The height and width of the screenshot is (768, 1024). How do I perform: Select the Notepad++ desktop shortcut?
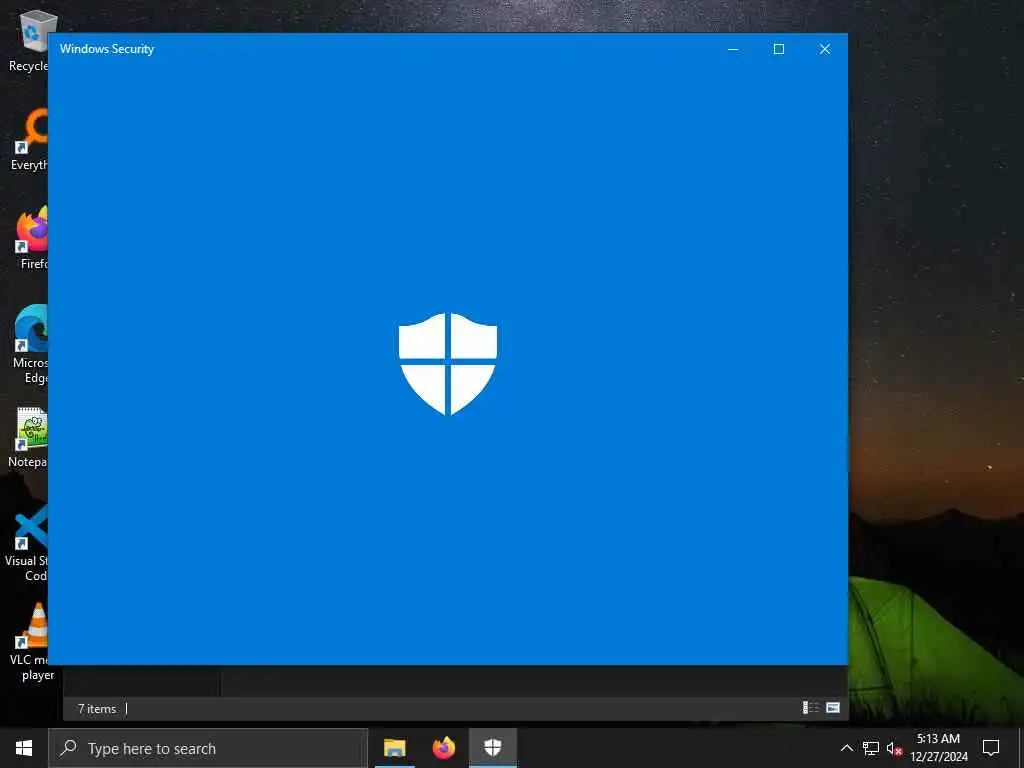[x=27, y=437]
